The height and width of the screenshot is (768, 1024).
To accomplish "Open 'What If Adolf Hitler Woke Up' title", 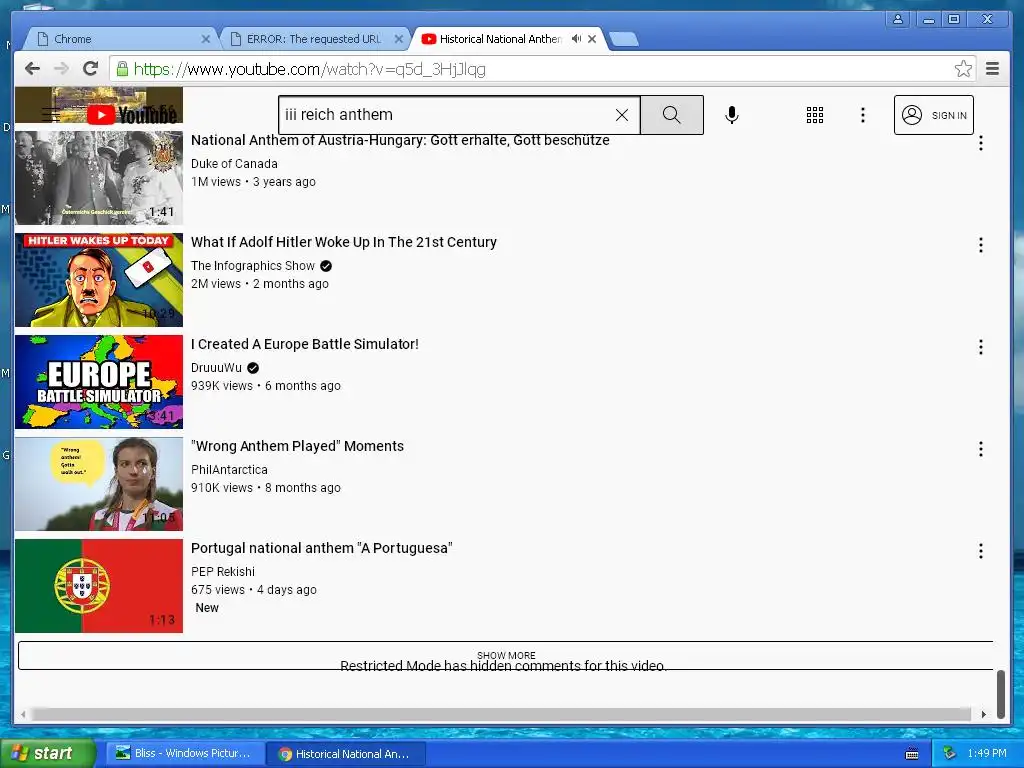I will coord(344,242).
